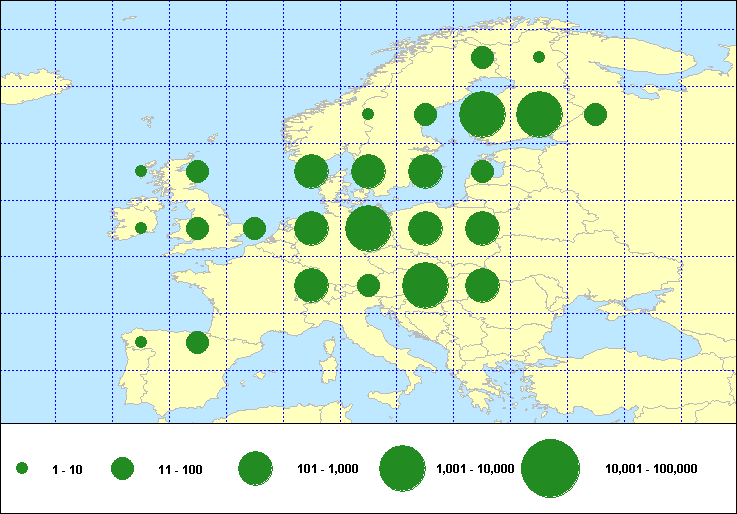The image size is (737, 514).
Task: Select the largest circle over southwest Finland
Action: click(482, 114)
